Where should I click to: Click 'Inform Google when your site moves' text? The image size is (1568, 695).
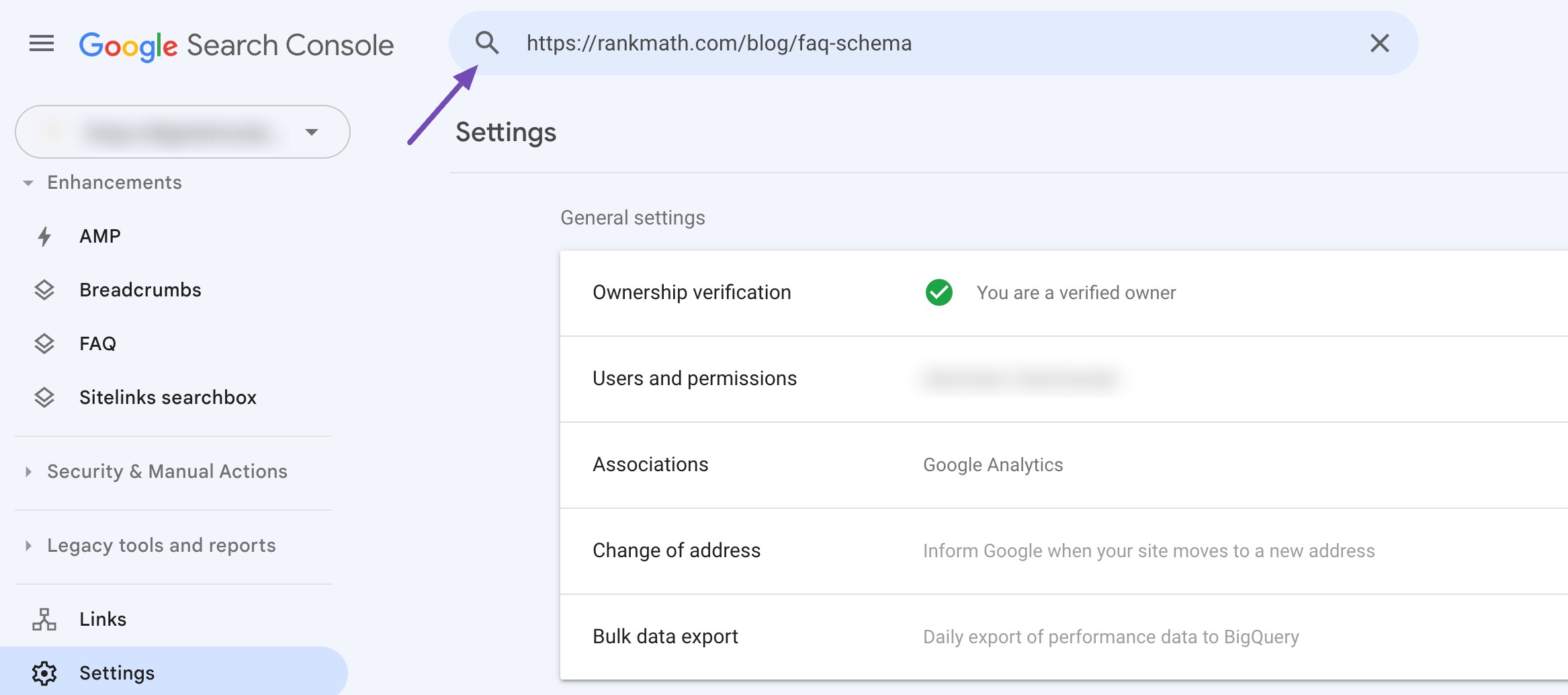(x=1149, y=550)
